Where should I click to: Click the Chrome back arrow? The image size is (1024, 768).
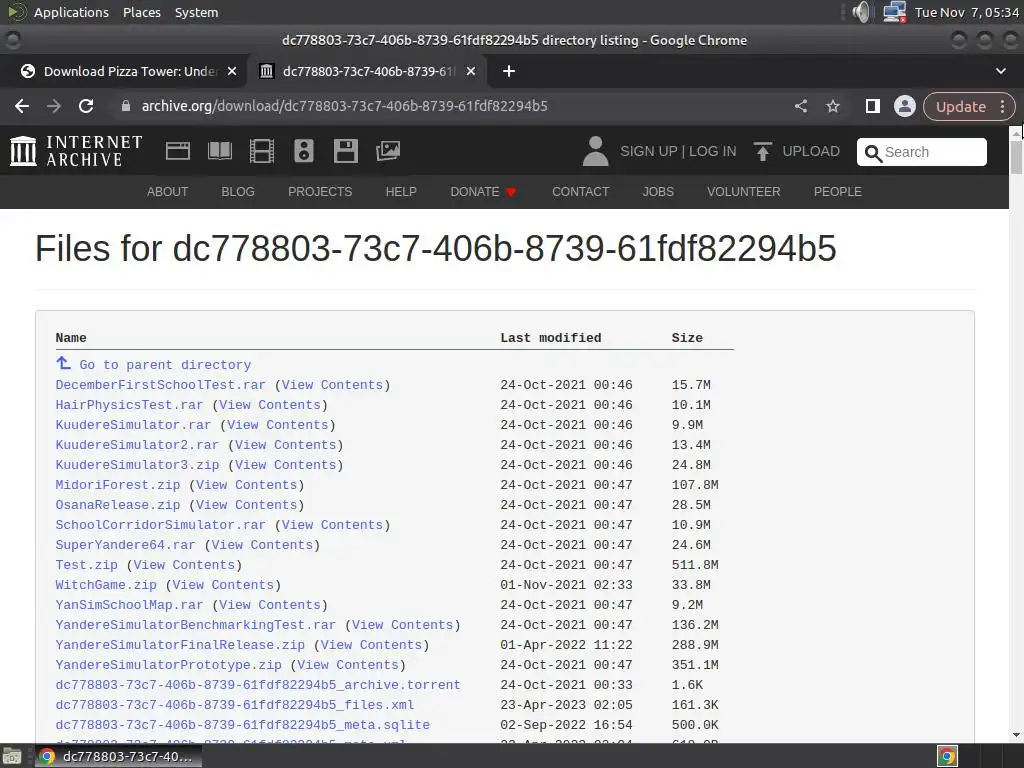pos(22,106)
